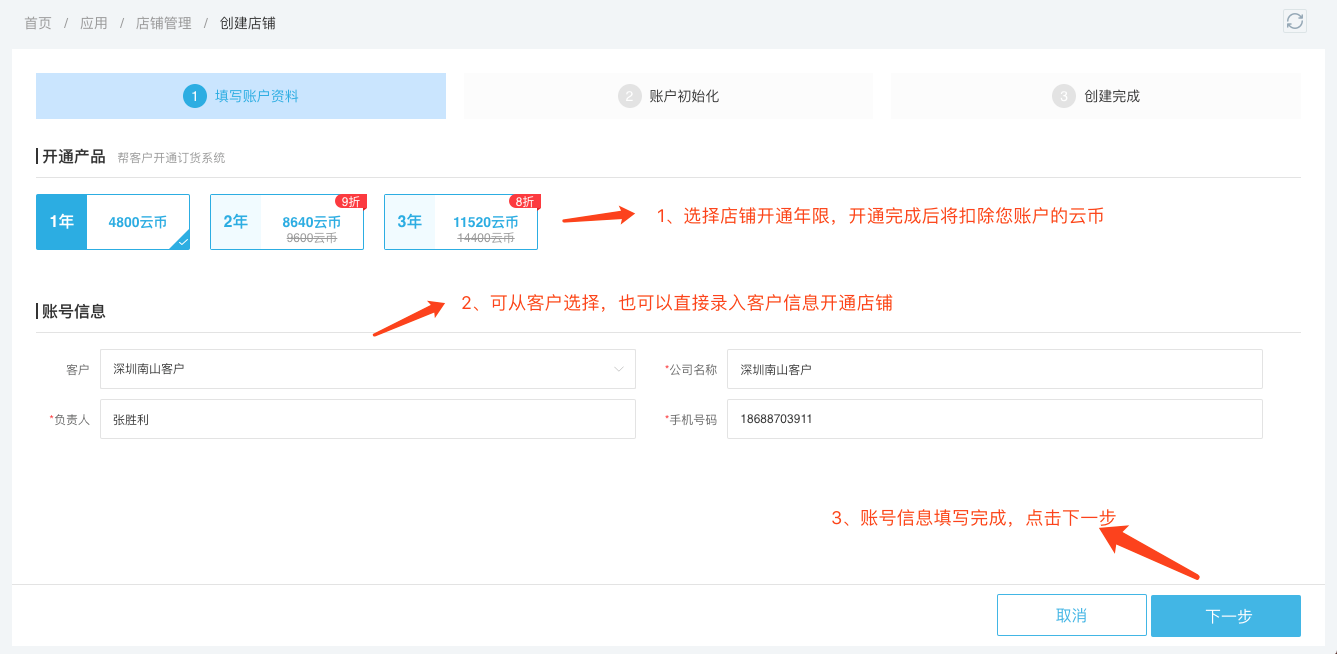Screen dimensions: 1337x654
Task: Open 店铺管理 breadcrumb link
Action: tap(164, 22)
